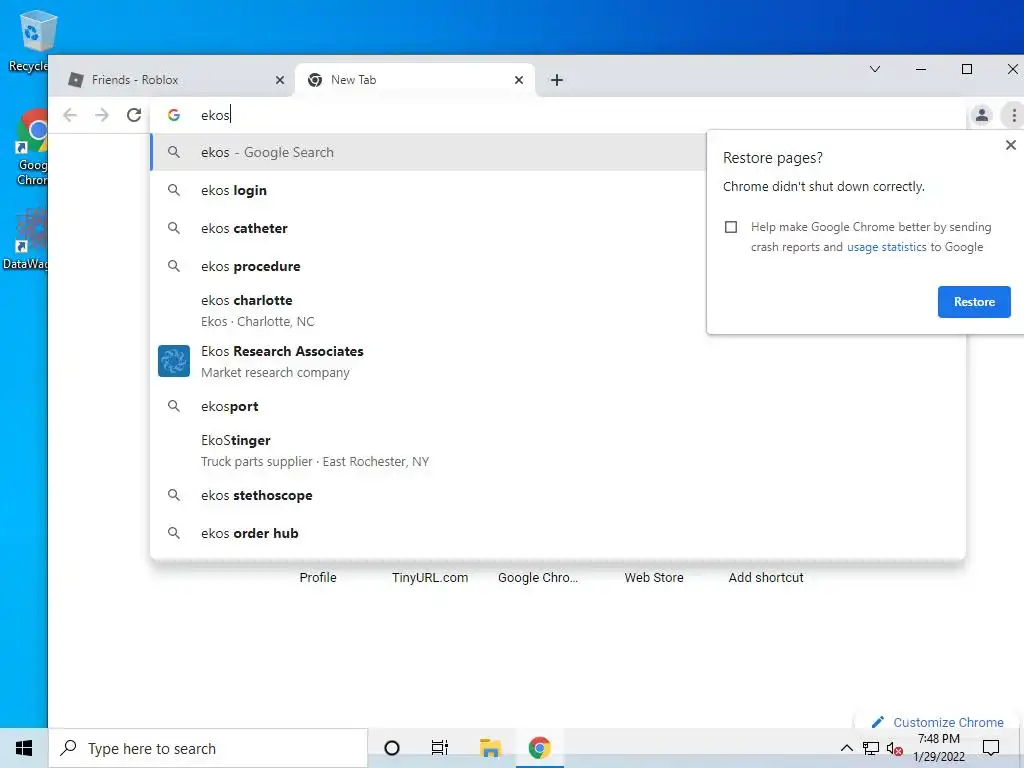Click the Roblox favicon on the first tab
The height and width of the screenshot is (768, 1024).
(x=76, y=80)
